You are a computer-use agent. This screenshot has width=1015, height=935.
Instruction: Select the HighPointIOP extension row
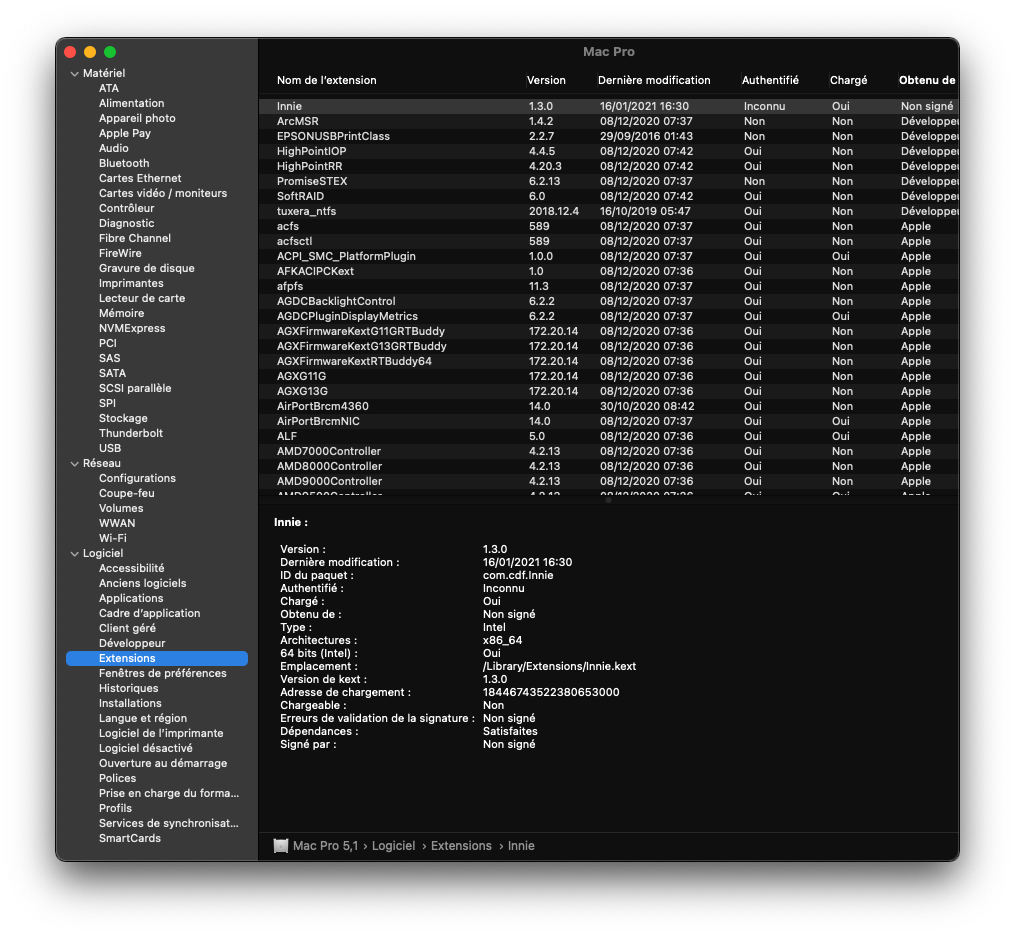(608, 151)
